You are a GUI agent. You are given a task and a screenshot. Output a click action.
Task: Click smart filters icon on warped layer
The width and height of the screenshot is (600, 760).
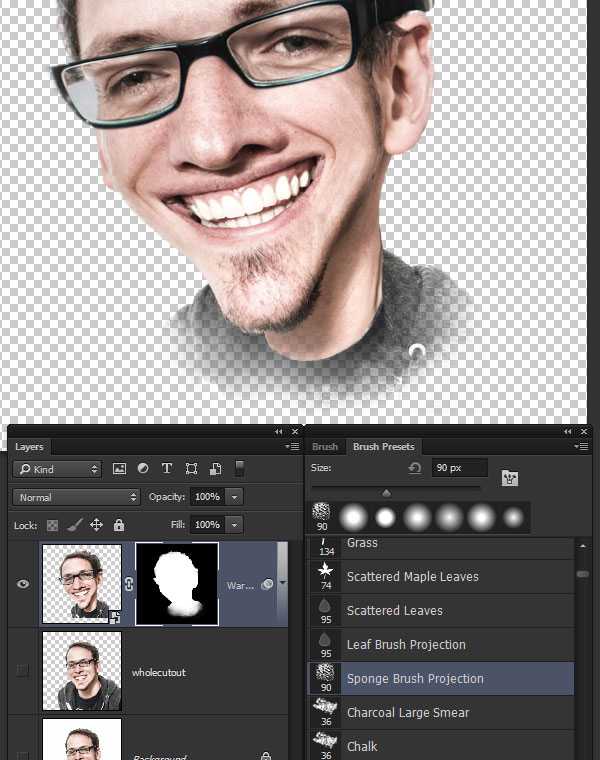point(267,585)
